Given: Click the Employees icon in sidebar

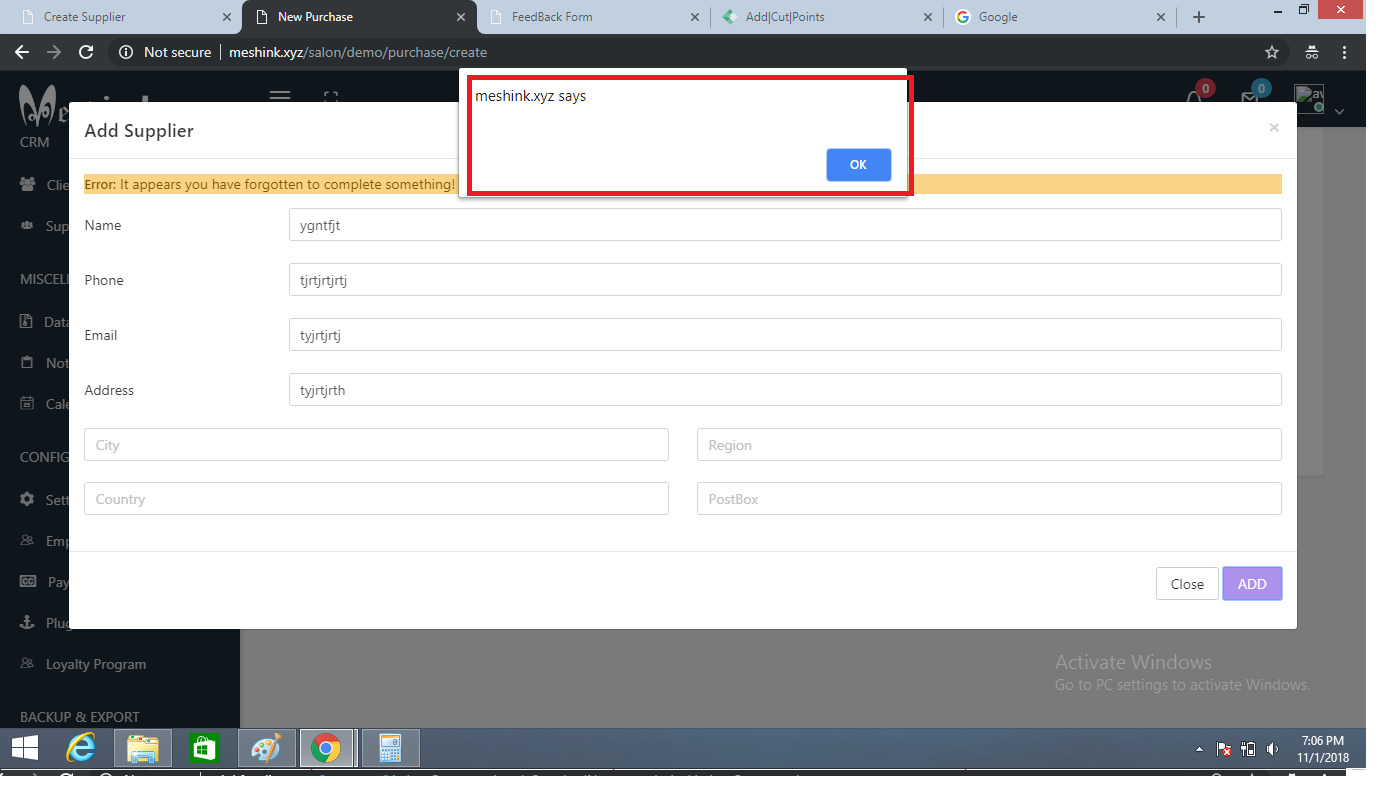Looking at the screenshot, I should [x=27, y=541].
